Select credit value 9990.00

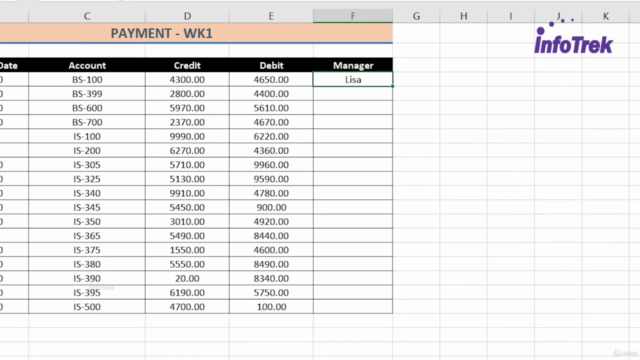pyautogui.click(x=187, y=136)
